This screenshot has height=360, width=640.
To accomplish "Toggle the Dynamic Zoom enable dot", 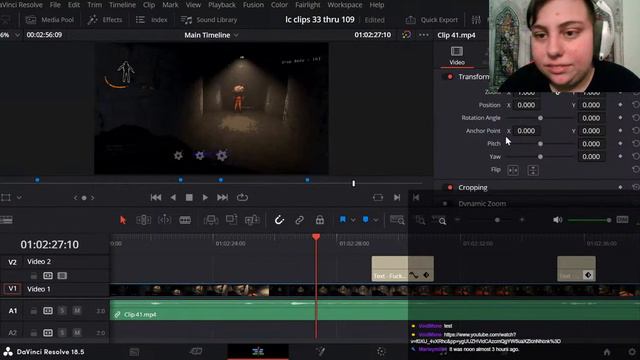I will coord(445,203).
